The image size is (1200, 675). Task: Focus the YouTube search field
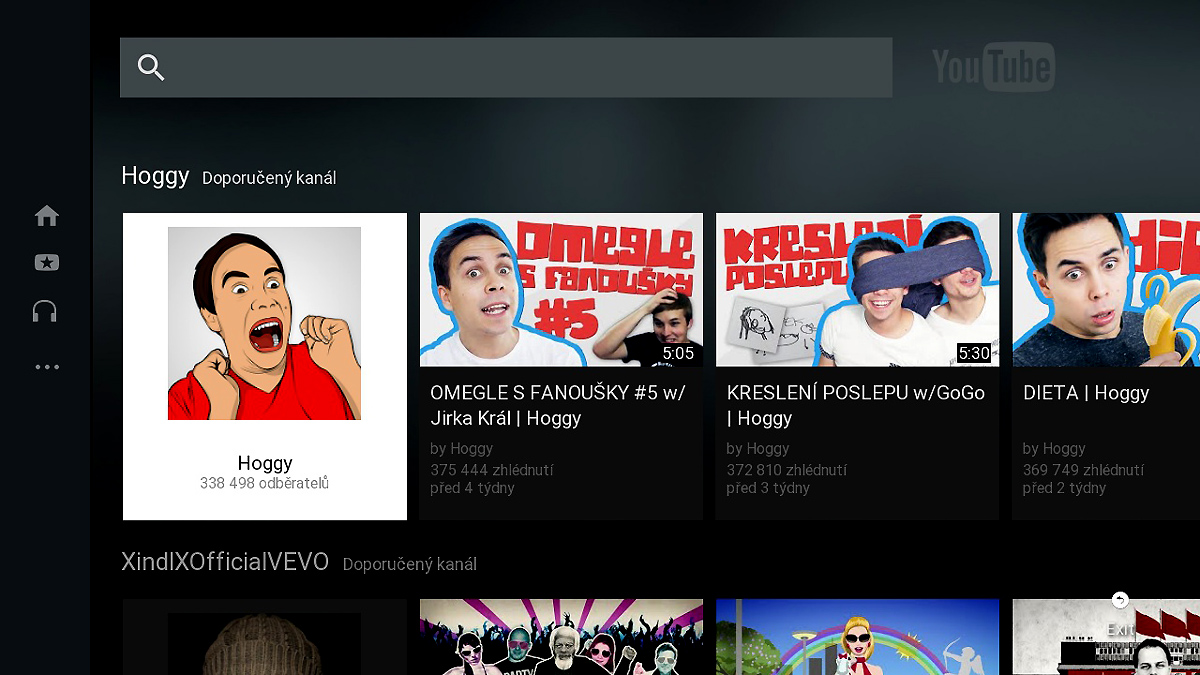point(506,67)
